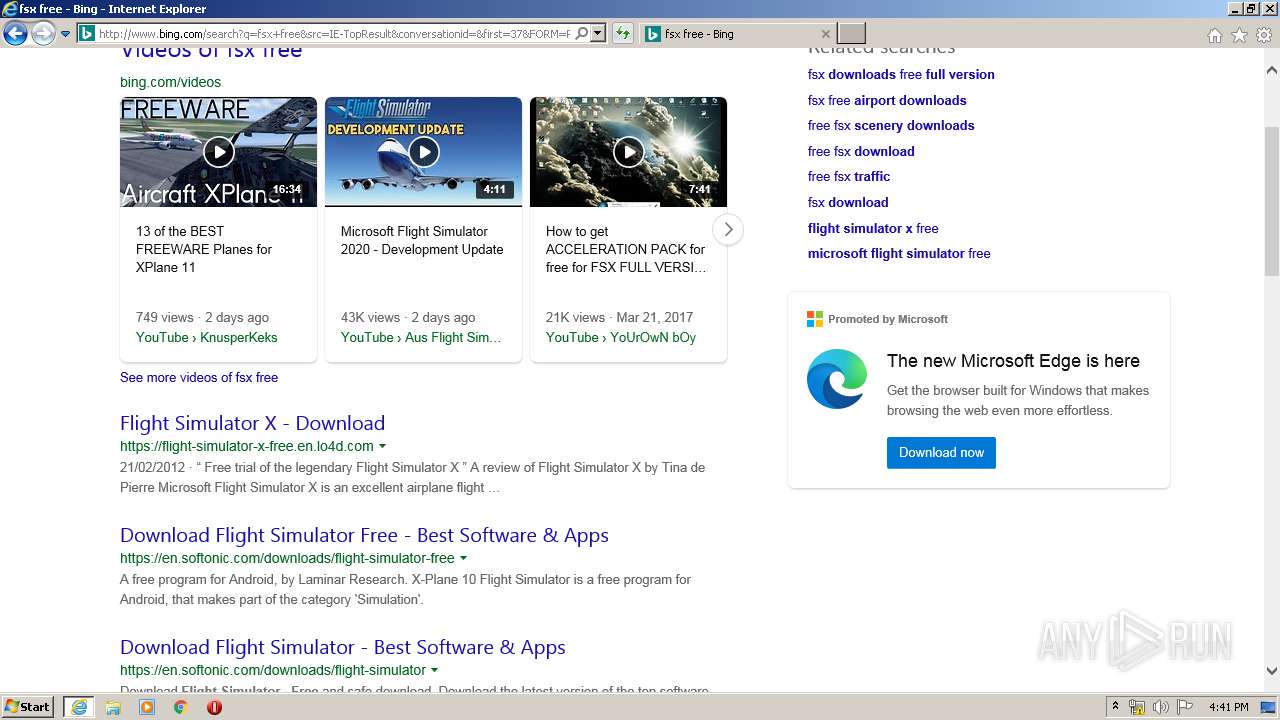Close the 'fsx free - Bing' tab
The width and height of the screenshot is (1280, 720).
tap(825, 34)
